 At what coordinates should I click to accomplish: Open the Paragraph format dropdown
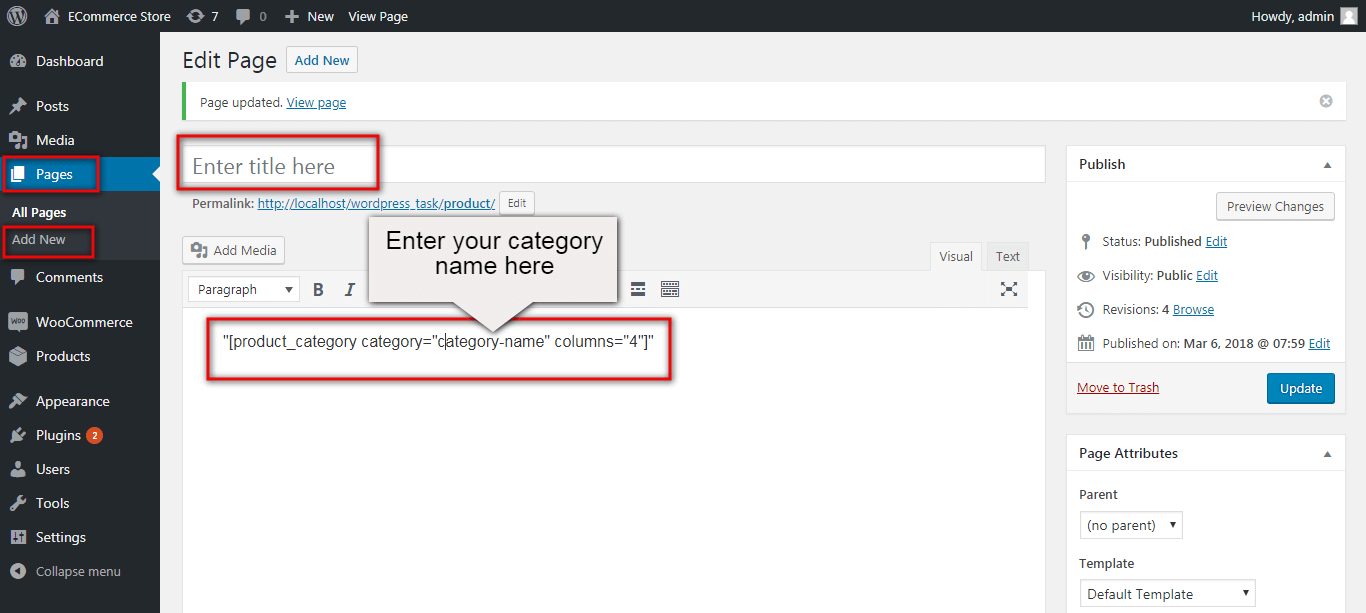(x=243, y=290)
